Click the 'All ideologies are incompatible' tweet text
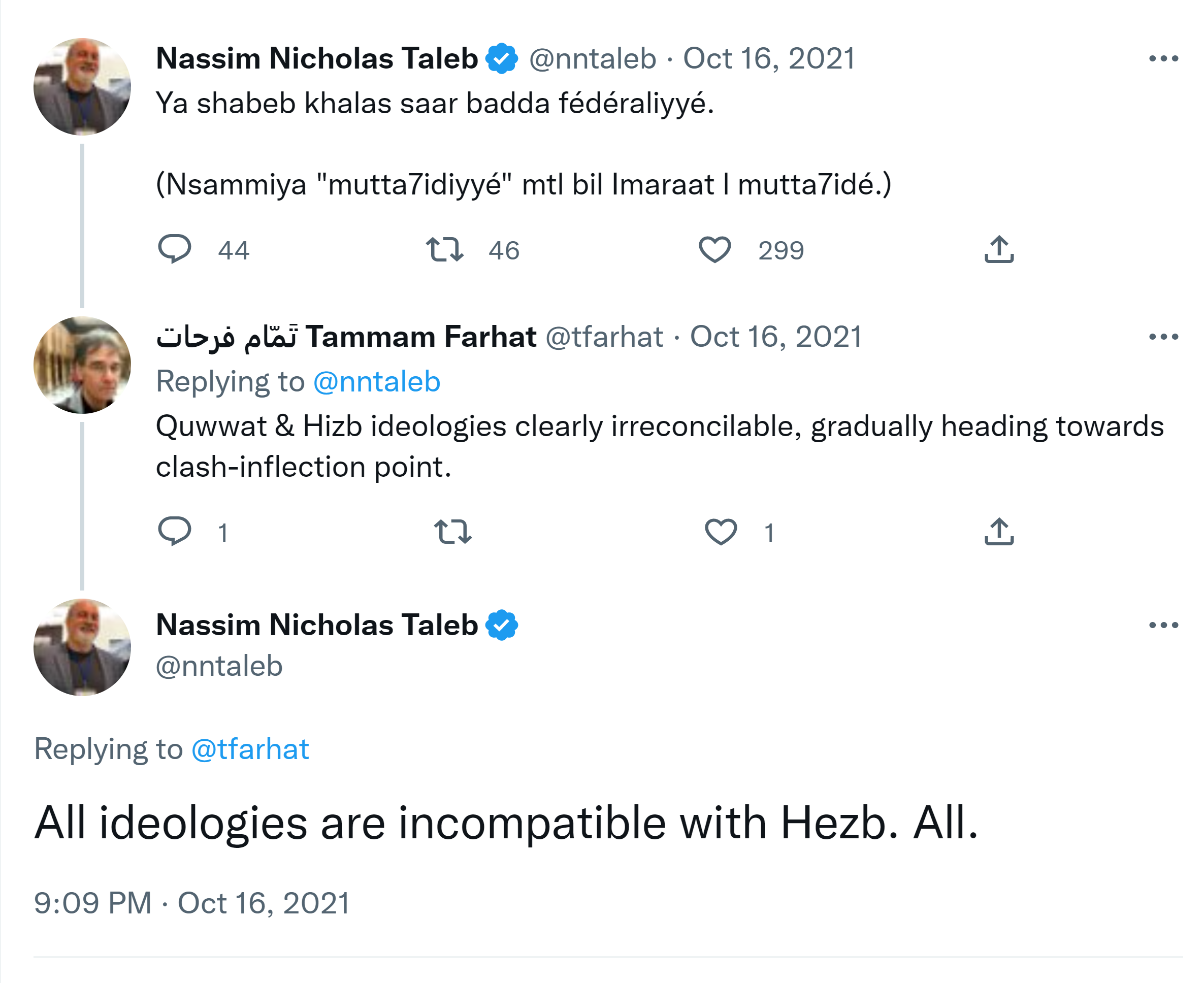 pos(506,822)
